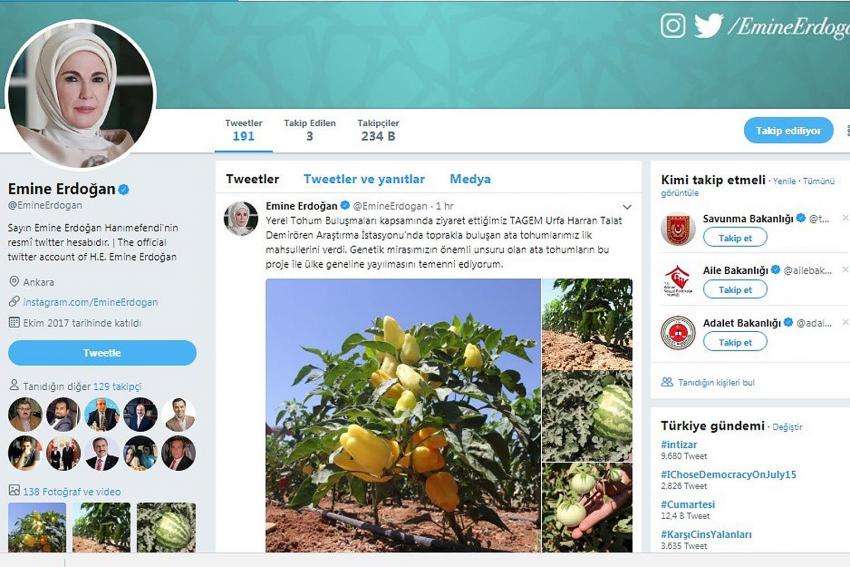Switch to Tweetler ve yanıtlar tab
The width and height of the screenshot is (850, 567).
click(x=364, y=179)
